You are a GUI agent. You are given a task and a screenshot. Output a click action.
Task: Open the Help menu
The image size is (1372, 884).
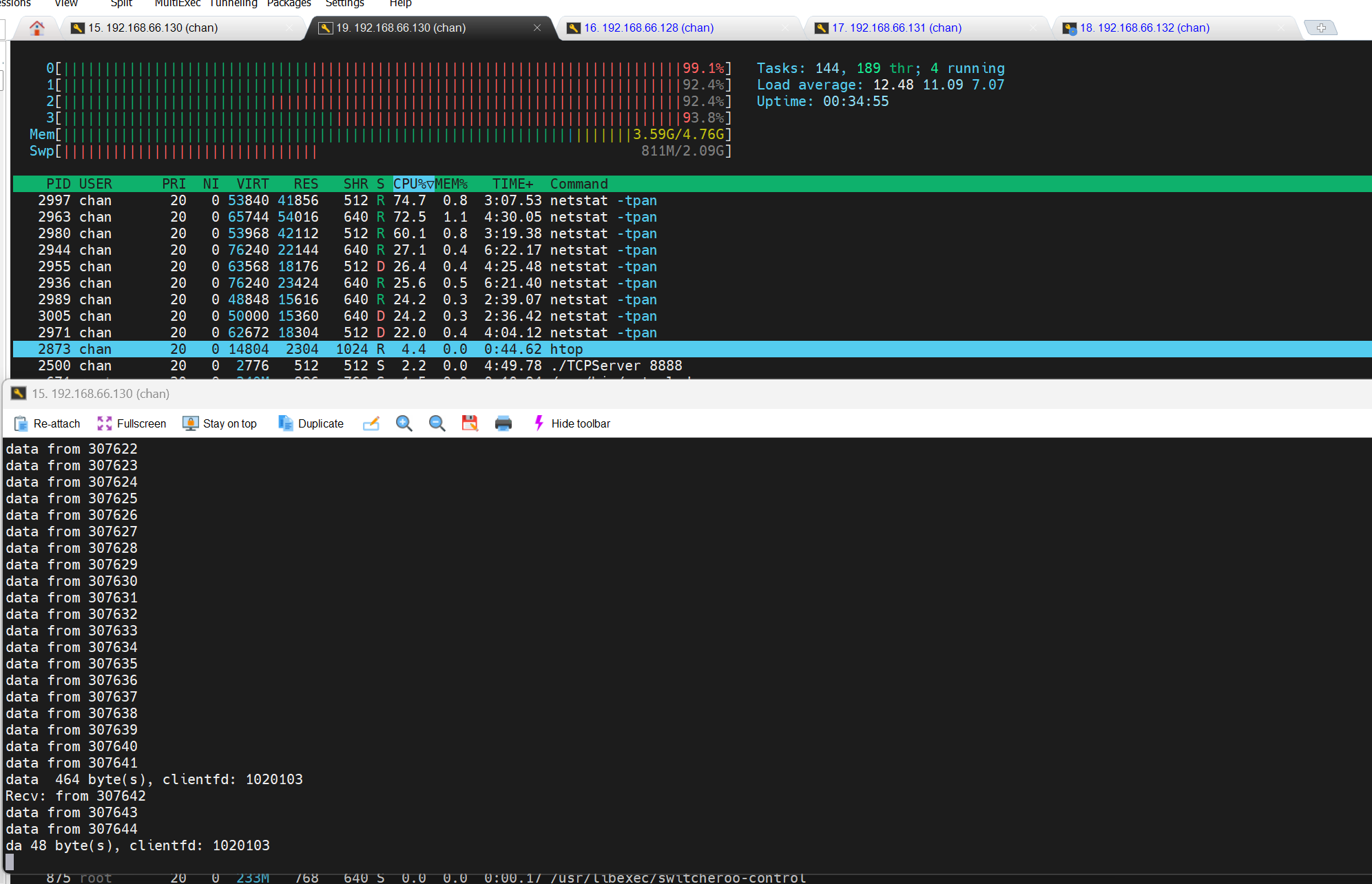(400, 3)
